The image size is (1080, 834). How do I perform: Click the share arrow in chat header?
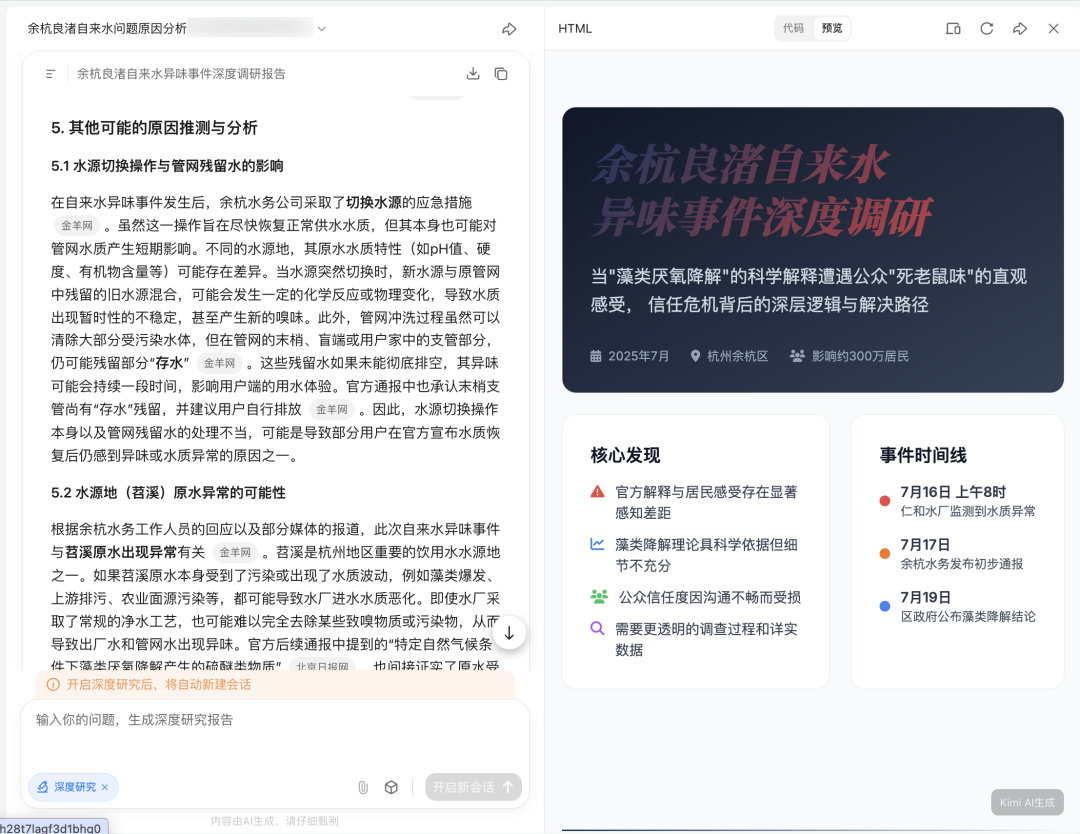click(509, 29)
